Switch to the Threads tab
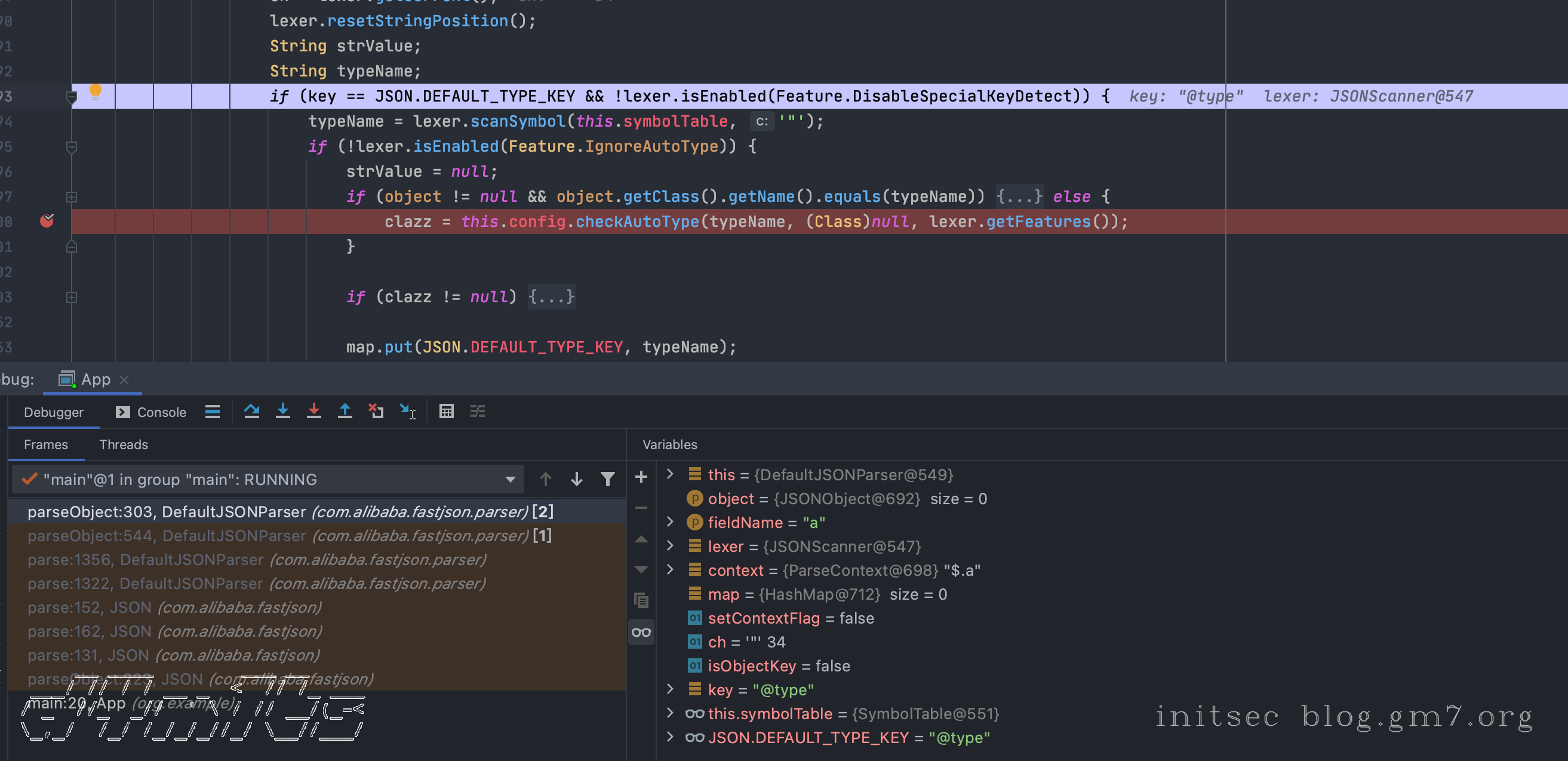 click(124, 444)
